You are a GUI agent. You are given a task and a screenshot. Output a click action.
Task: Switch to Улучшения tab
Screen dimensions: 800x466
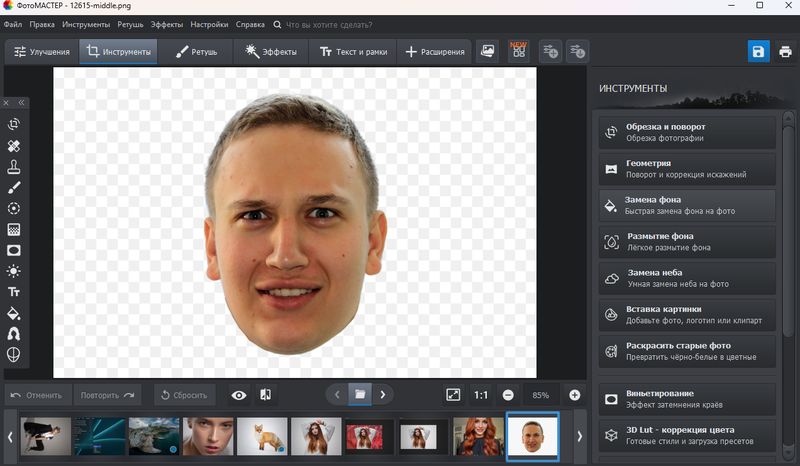click(42, 52)
